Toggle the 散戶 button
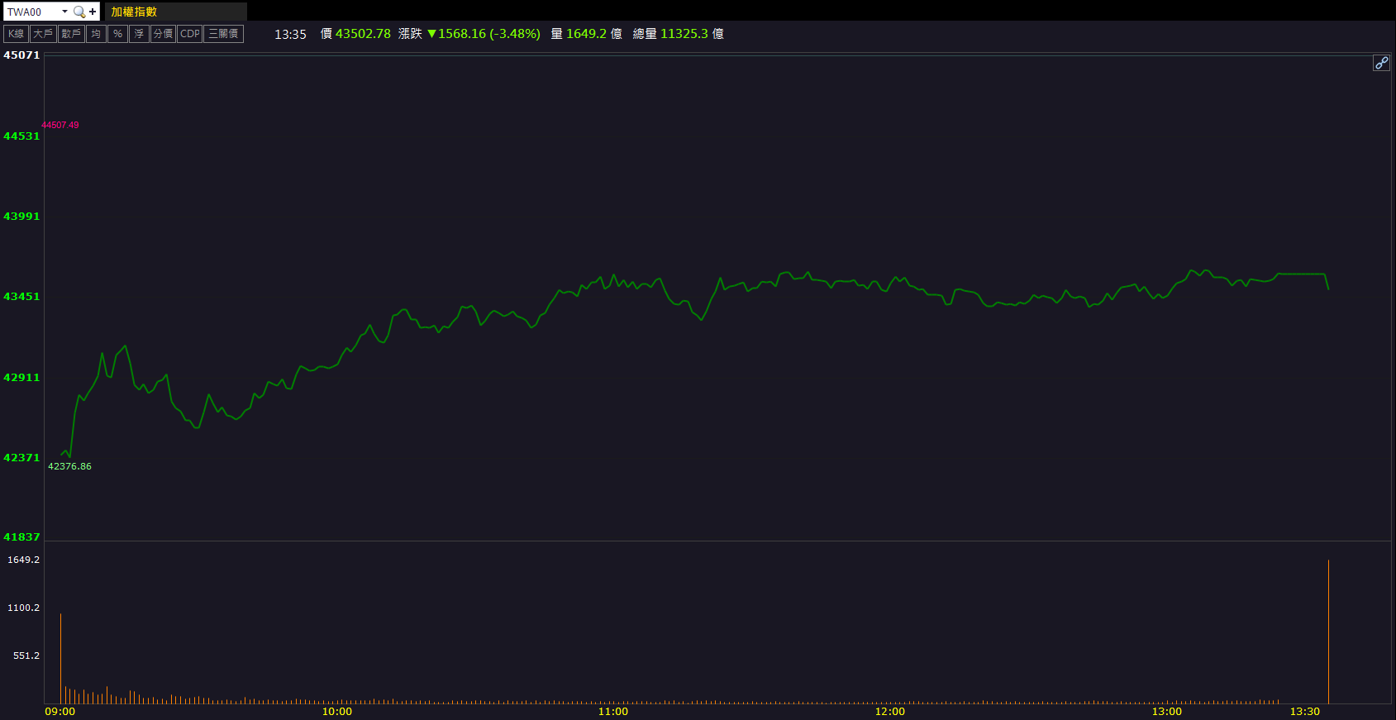This screenshot has height=720, width=1396. coord(71,34)
